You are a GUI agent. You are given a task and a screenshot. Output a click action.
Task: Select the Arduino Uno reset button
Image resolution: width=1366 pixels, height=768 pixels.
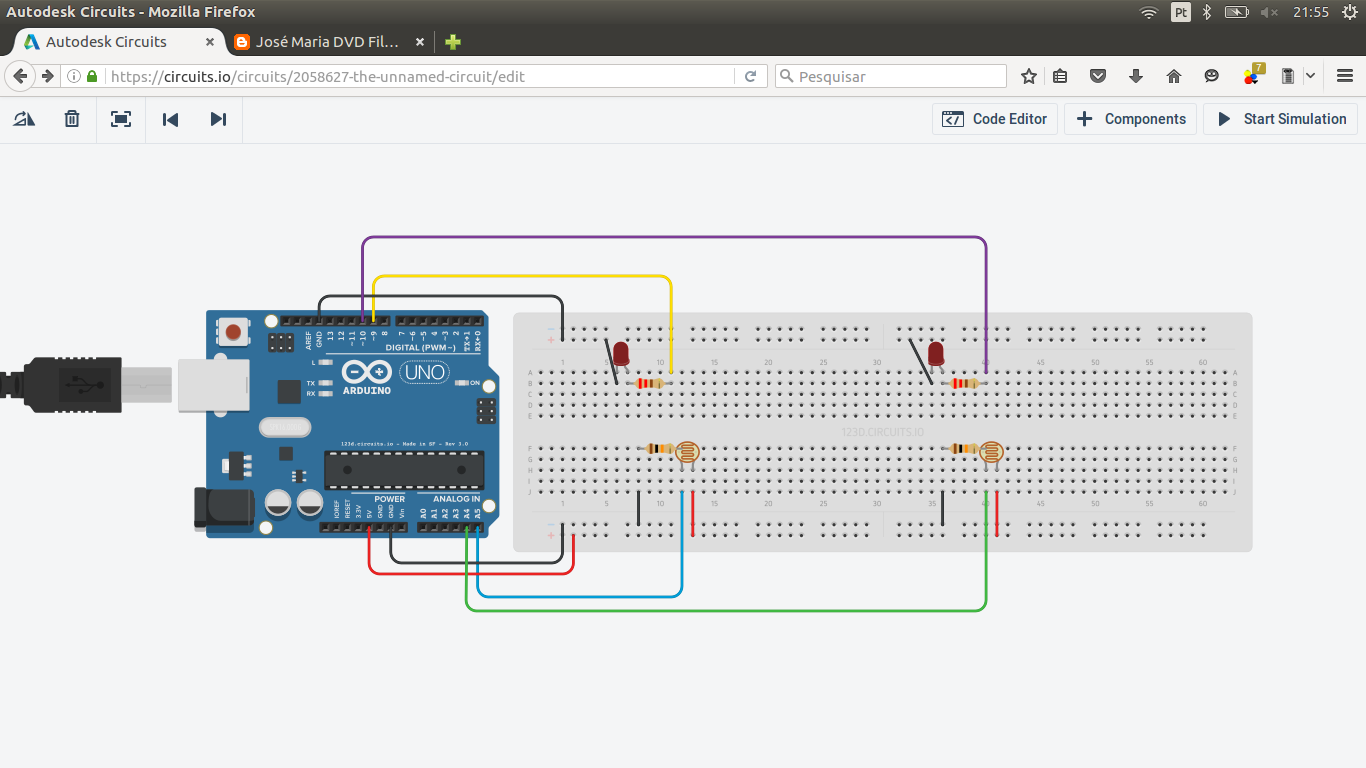[235, 331]
